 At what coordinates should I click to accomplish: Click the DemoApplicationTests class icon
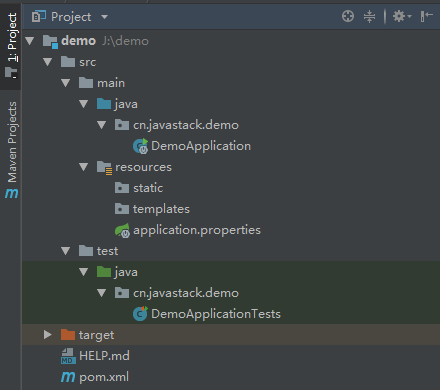tap(140, 314)
